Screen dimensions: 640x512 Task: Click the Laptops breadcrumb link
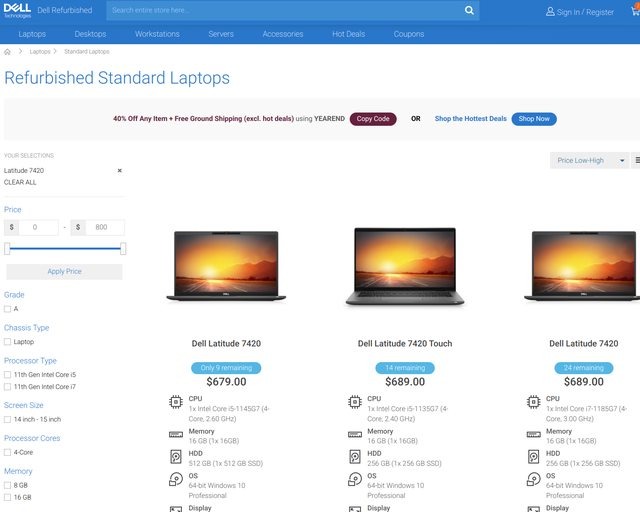[x=40, y=52]
